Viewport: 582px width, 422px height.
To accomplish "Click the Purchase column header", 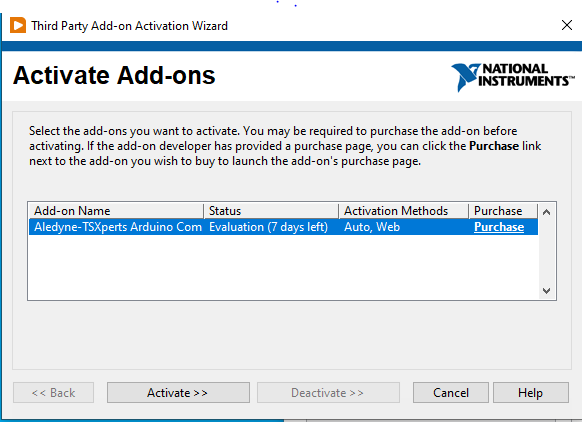I will point(503,211).
